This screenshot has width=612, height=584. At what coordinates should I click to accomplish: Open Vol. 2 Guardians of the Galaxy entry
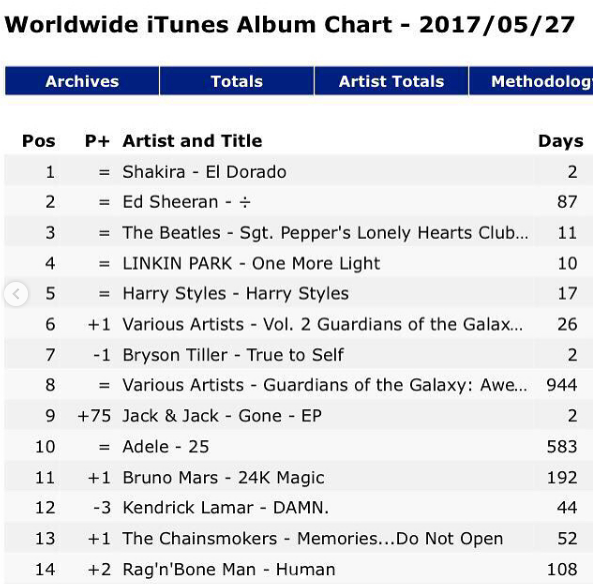pyautogui.click(x=322, y=325)
